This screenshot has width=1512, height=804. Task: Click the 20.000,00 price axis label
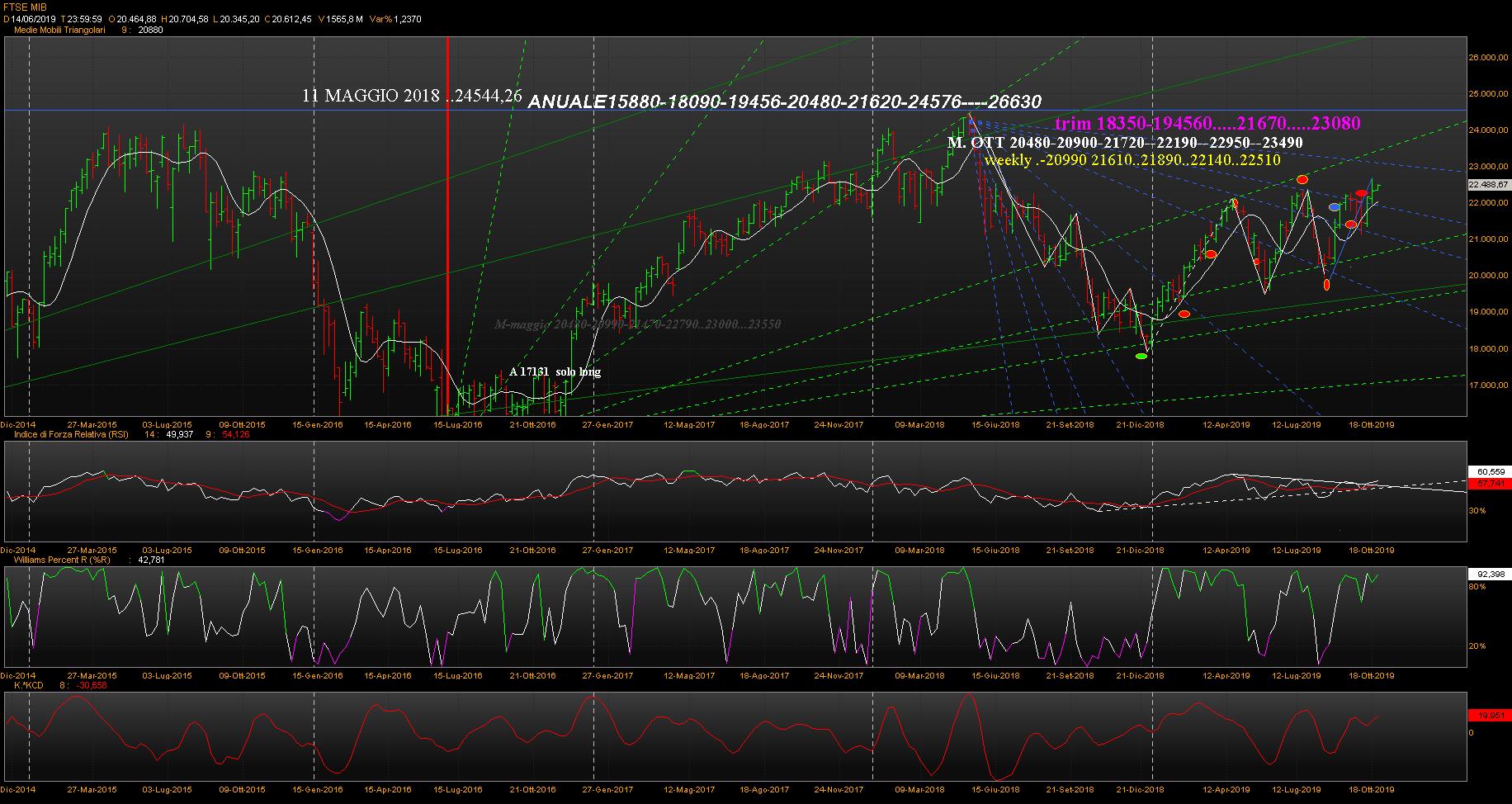(x=1488, y=276)
